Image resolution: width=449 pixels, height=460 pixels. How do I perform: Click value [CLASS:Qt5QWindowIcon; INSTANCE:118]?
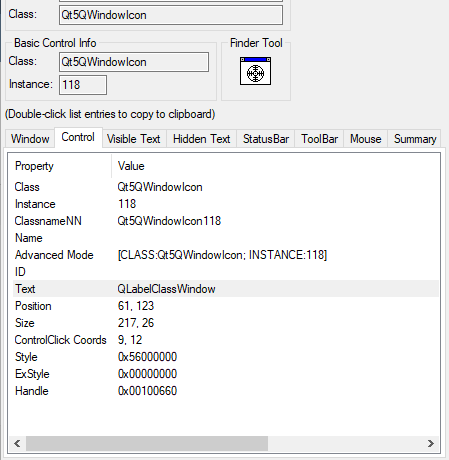pos(222,255)
